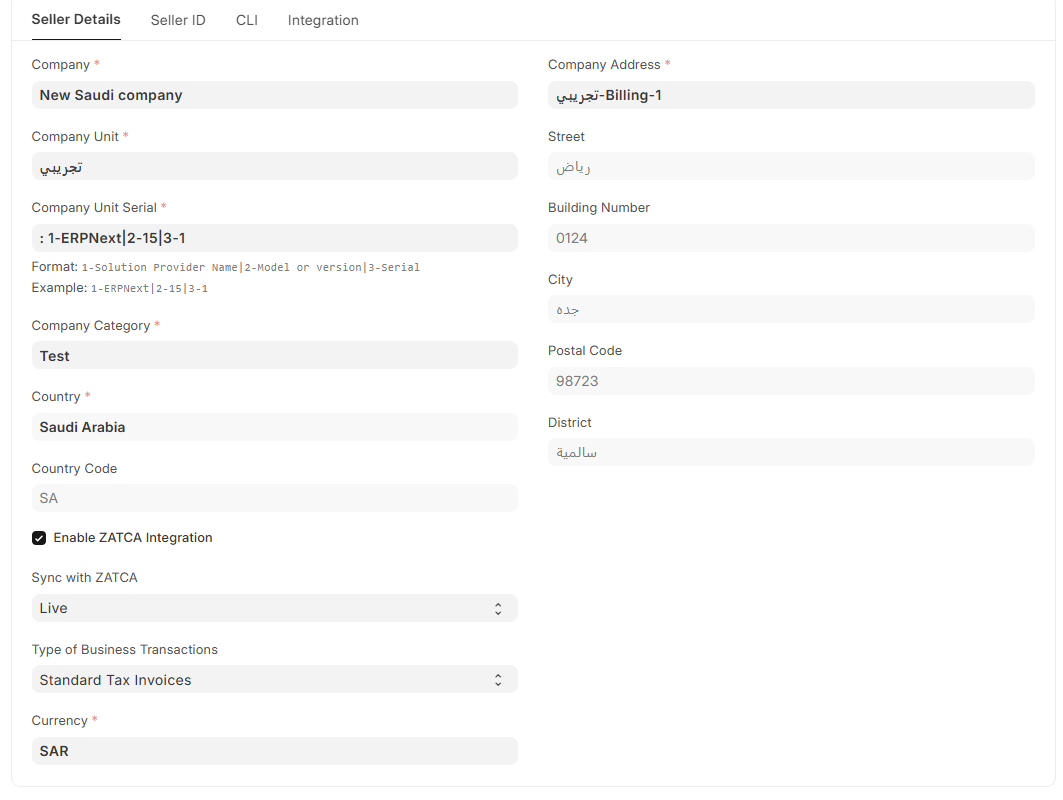
Task: Select the Seller Details tab
Action: [x=76, y=19]
